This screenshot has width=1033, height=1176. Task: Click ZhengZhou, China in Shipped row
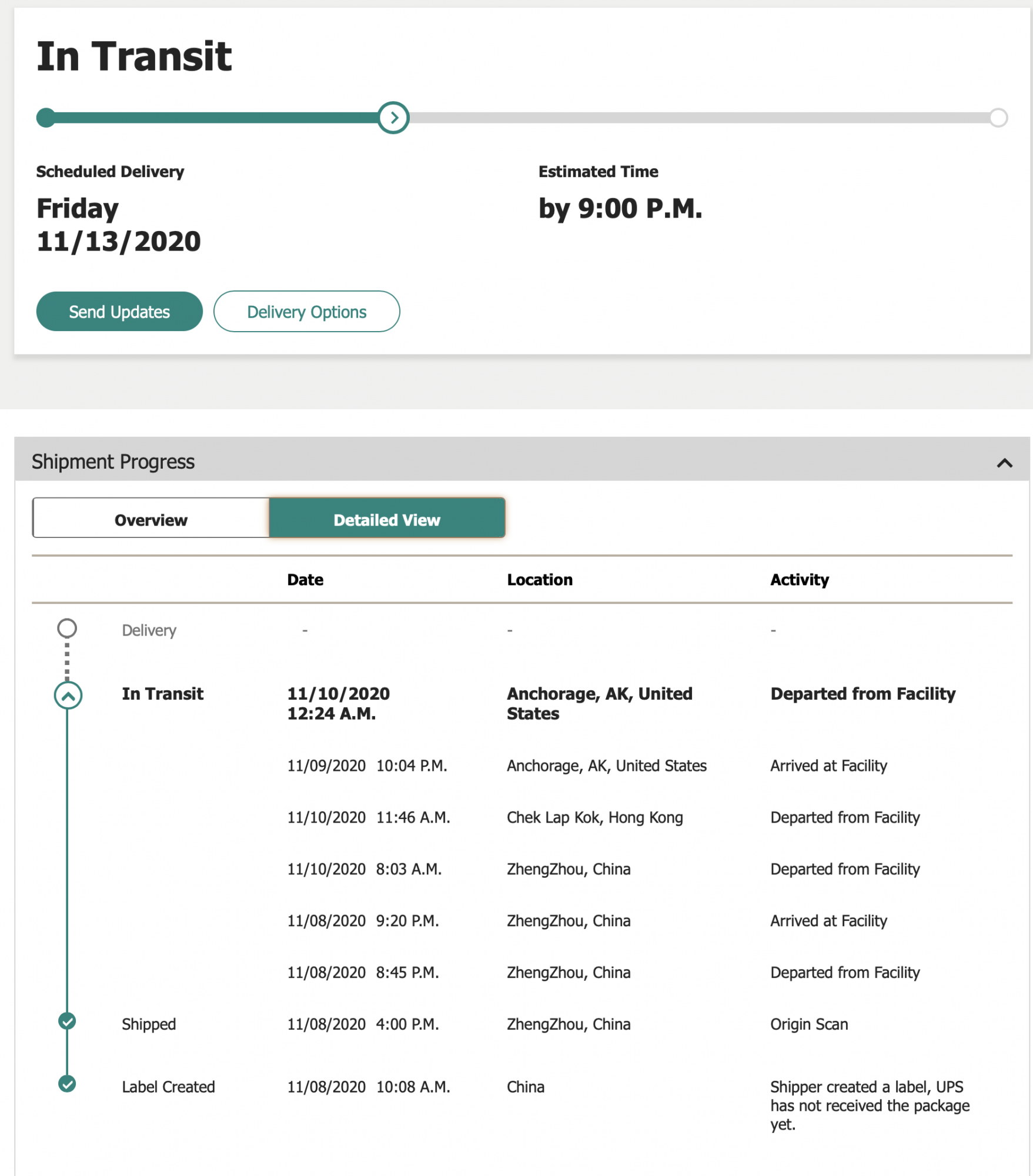coord(569,1024)
